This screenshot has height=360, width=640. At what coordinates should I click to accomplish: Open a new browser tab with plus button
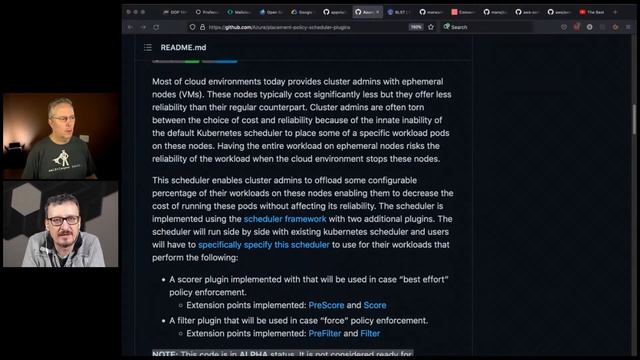pos(615,12)
